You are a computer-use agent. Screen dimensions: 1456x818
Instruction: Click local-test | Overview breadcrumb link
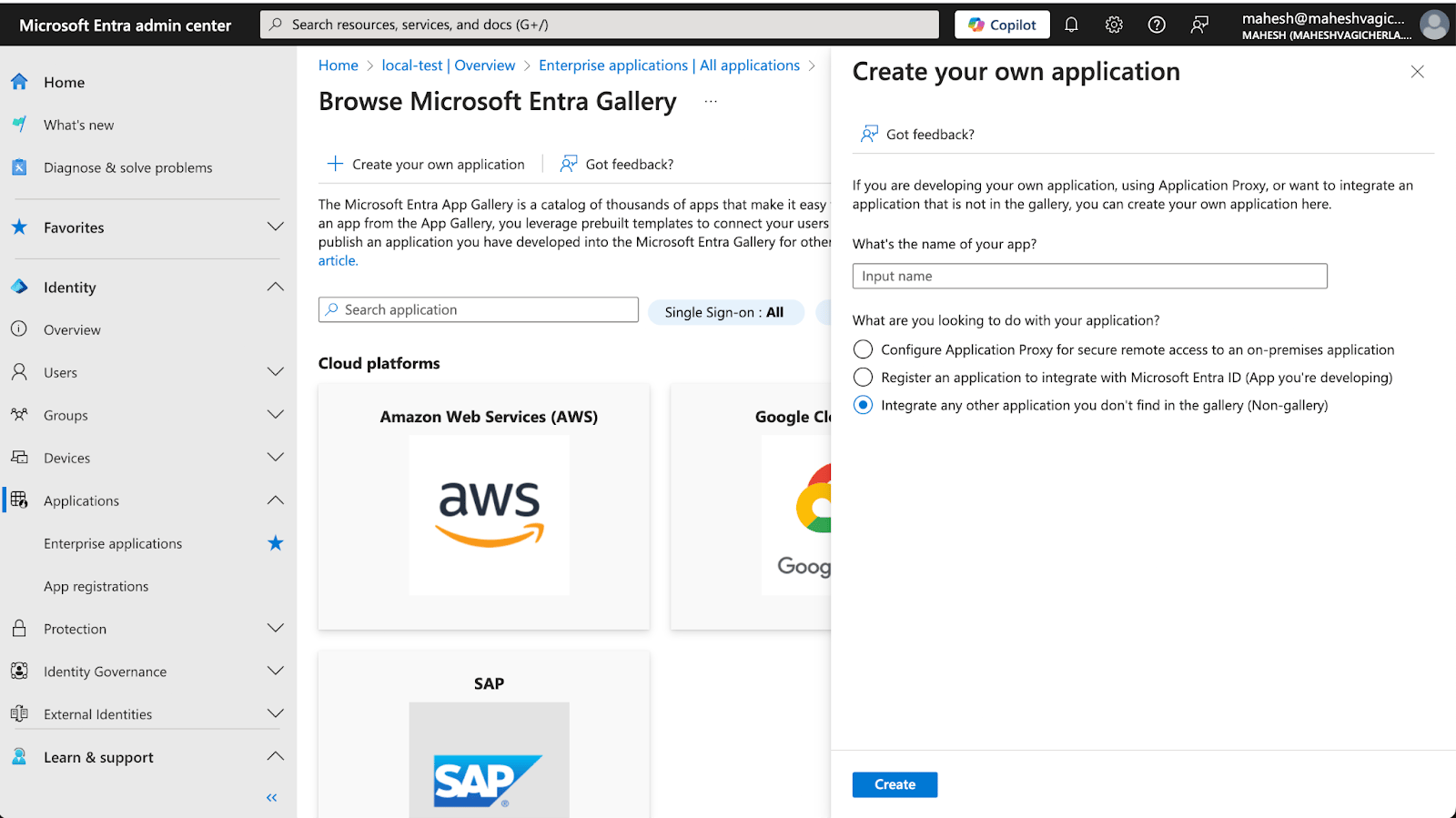[x=449, y=66]
